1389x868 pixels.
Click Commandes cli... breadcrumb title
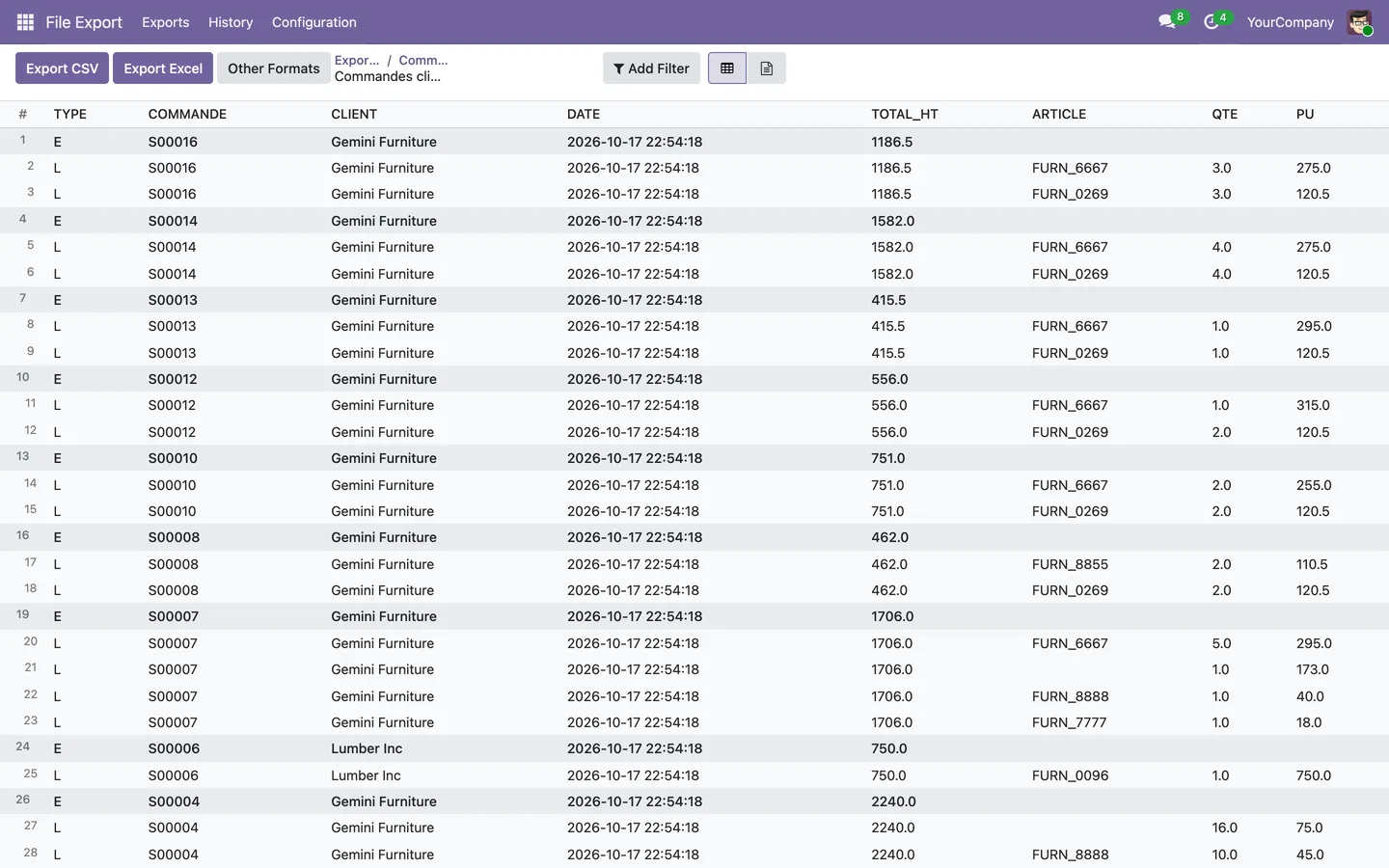point(388,76)
